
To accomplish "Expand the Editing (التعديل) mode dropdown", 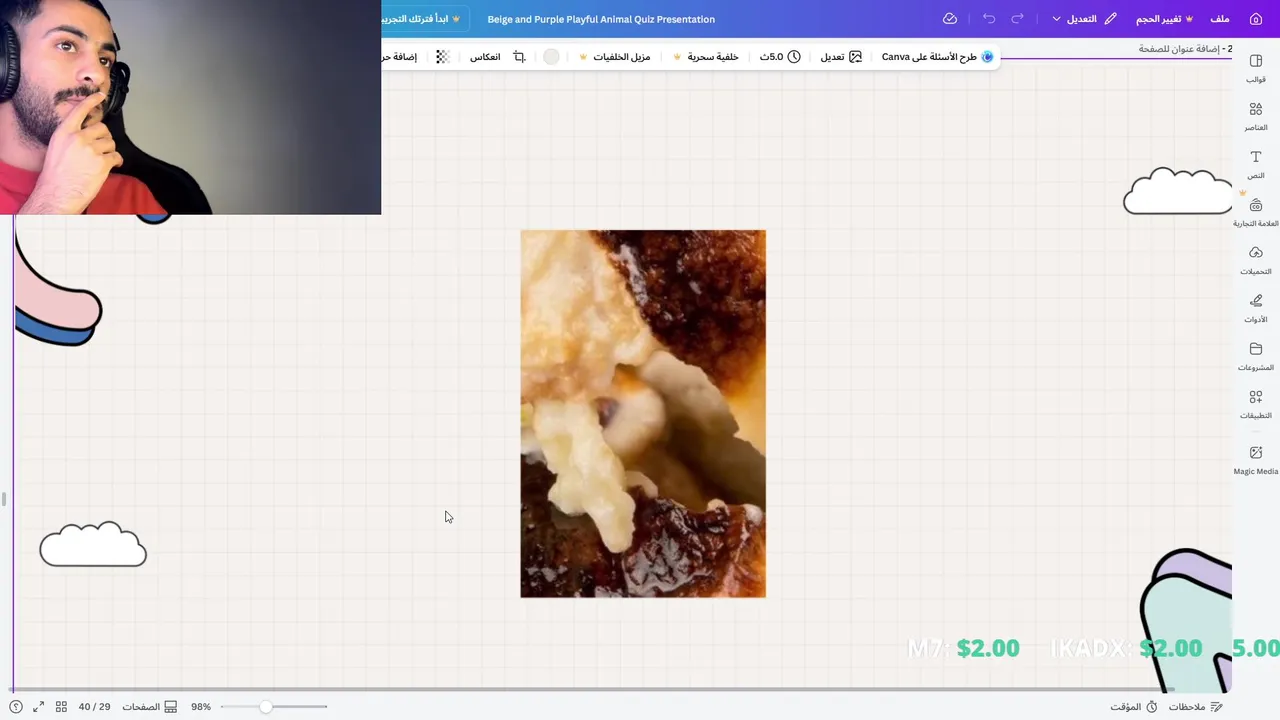I will 1084,19.
